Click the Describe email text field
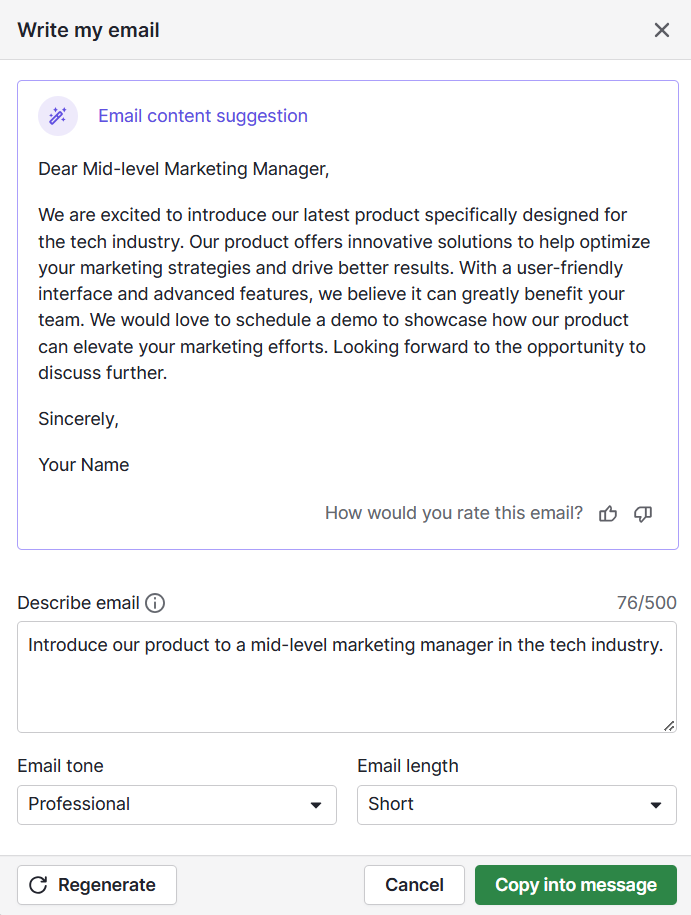This screenshot has height=915, width=691. [346, 676]
